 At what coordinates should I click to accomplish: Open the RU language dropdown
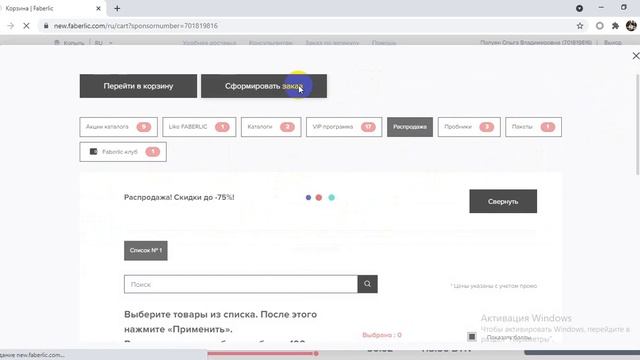pos(103,42)
